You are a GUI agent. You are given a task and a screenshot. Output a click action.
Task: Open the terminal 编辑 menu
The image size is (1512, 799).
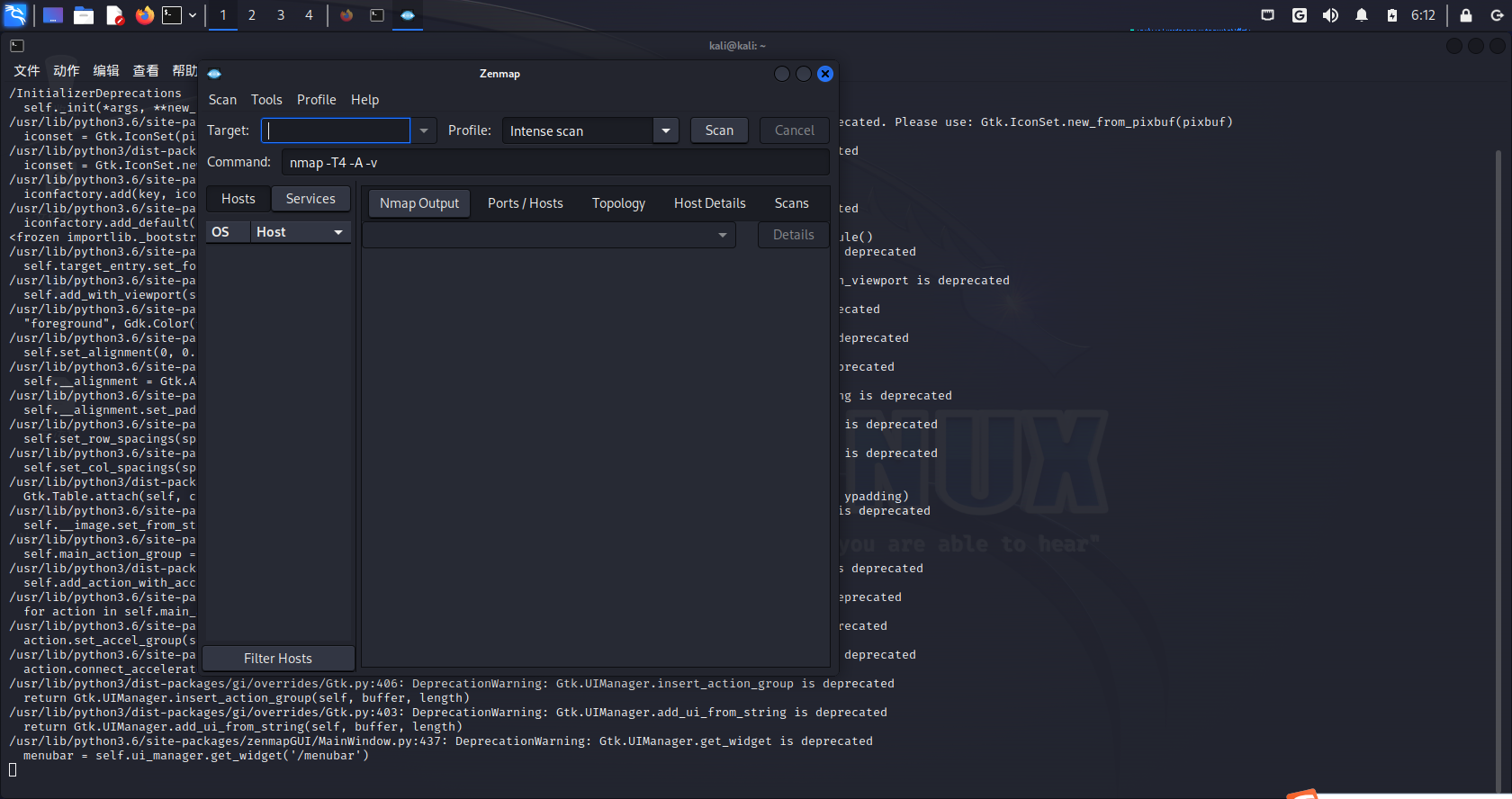coord(106,71)
